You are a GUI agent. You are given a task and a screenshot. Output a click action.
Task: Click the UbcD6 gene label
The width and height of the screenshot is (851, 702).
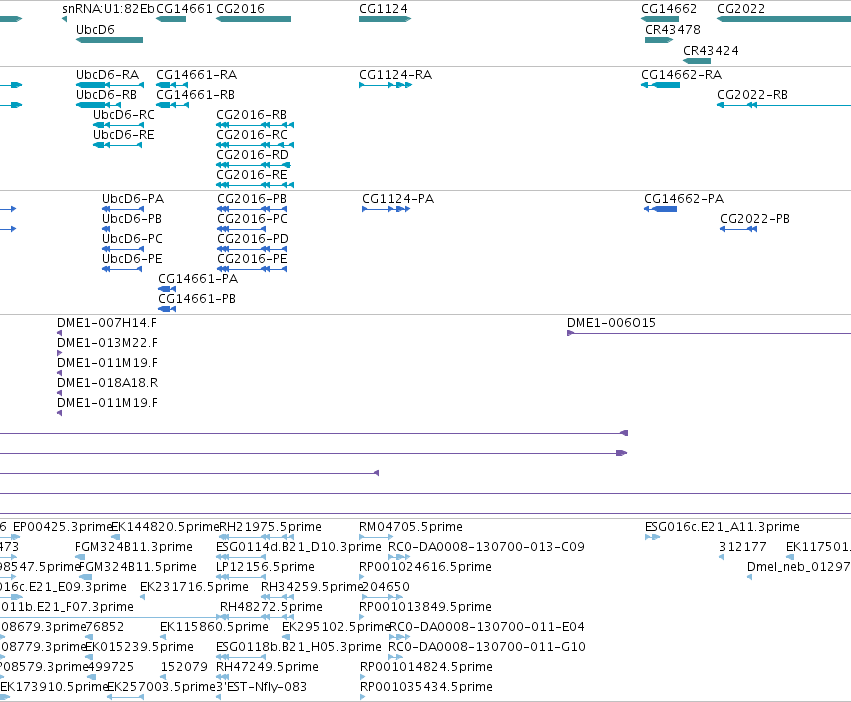click(x=96, y=29)
